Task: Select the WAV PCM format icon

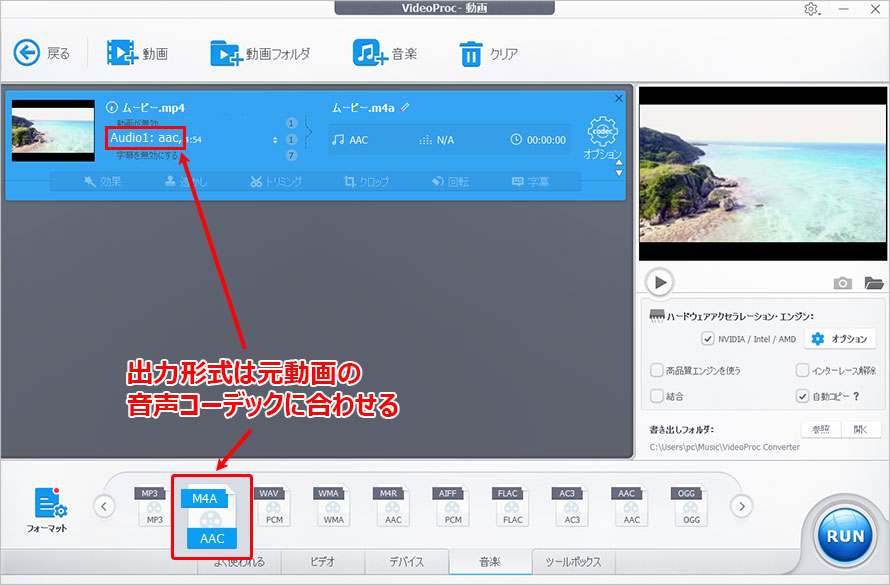Action: (x=273, y=506)
